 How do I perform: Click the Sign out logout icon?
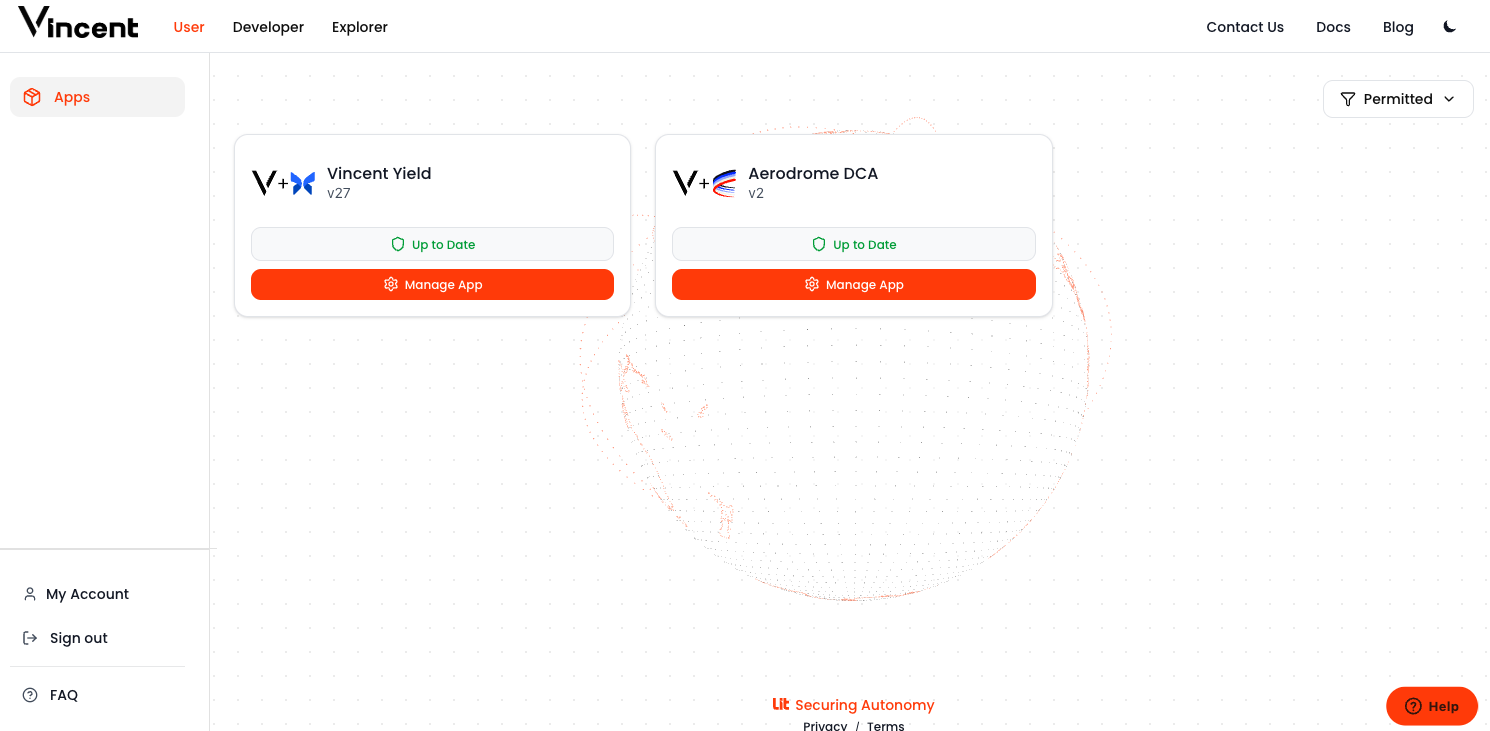pos(29,637)
